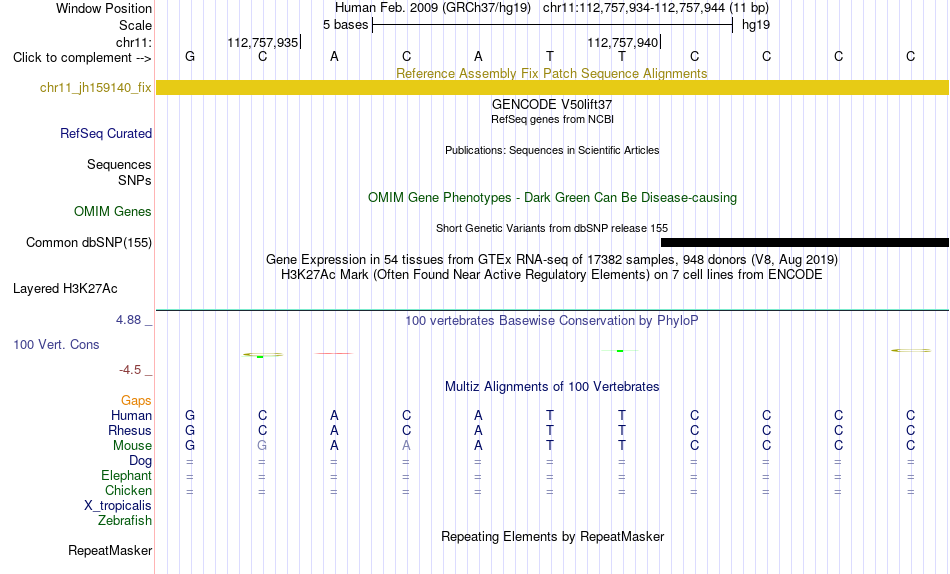950x574 pixels.
Task: Open '100 vertebrates Basewise Conservation by PhyloP' title
Action: click(552, 321)
